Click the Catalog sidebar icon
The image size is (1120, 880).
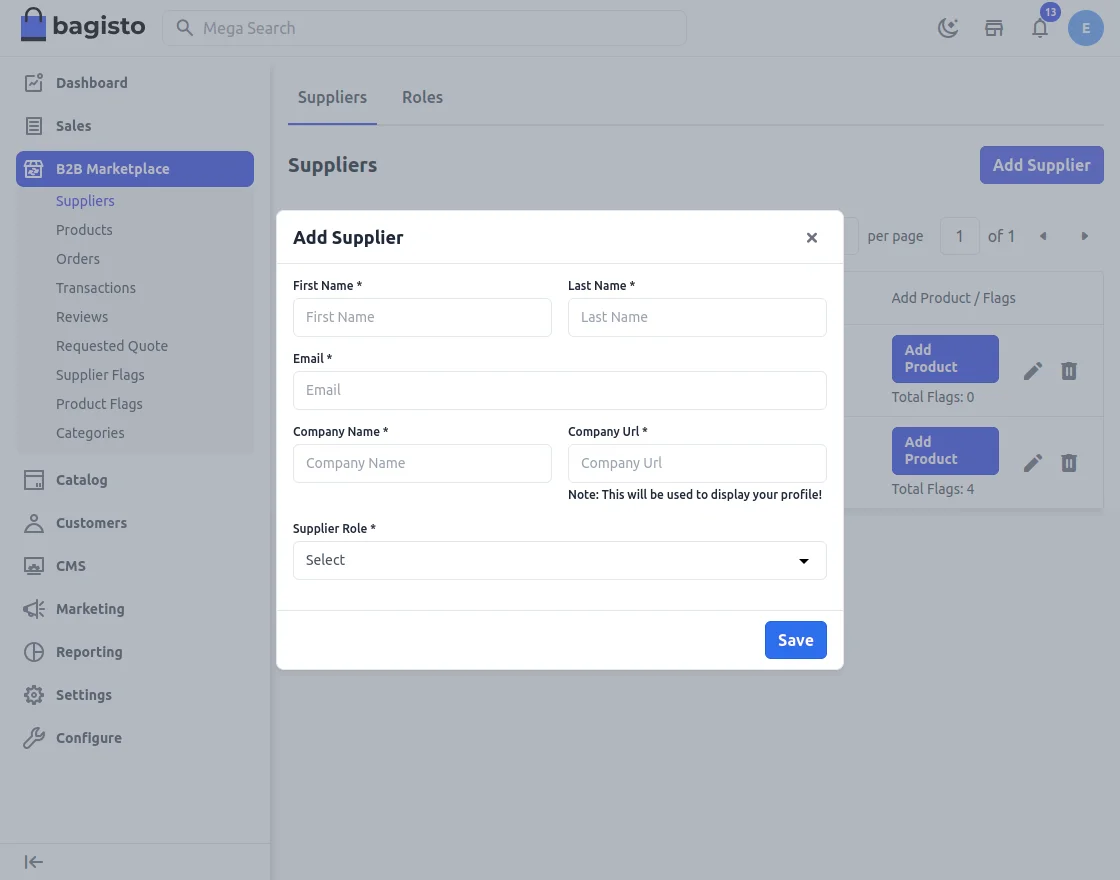[x=33, y=480]
